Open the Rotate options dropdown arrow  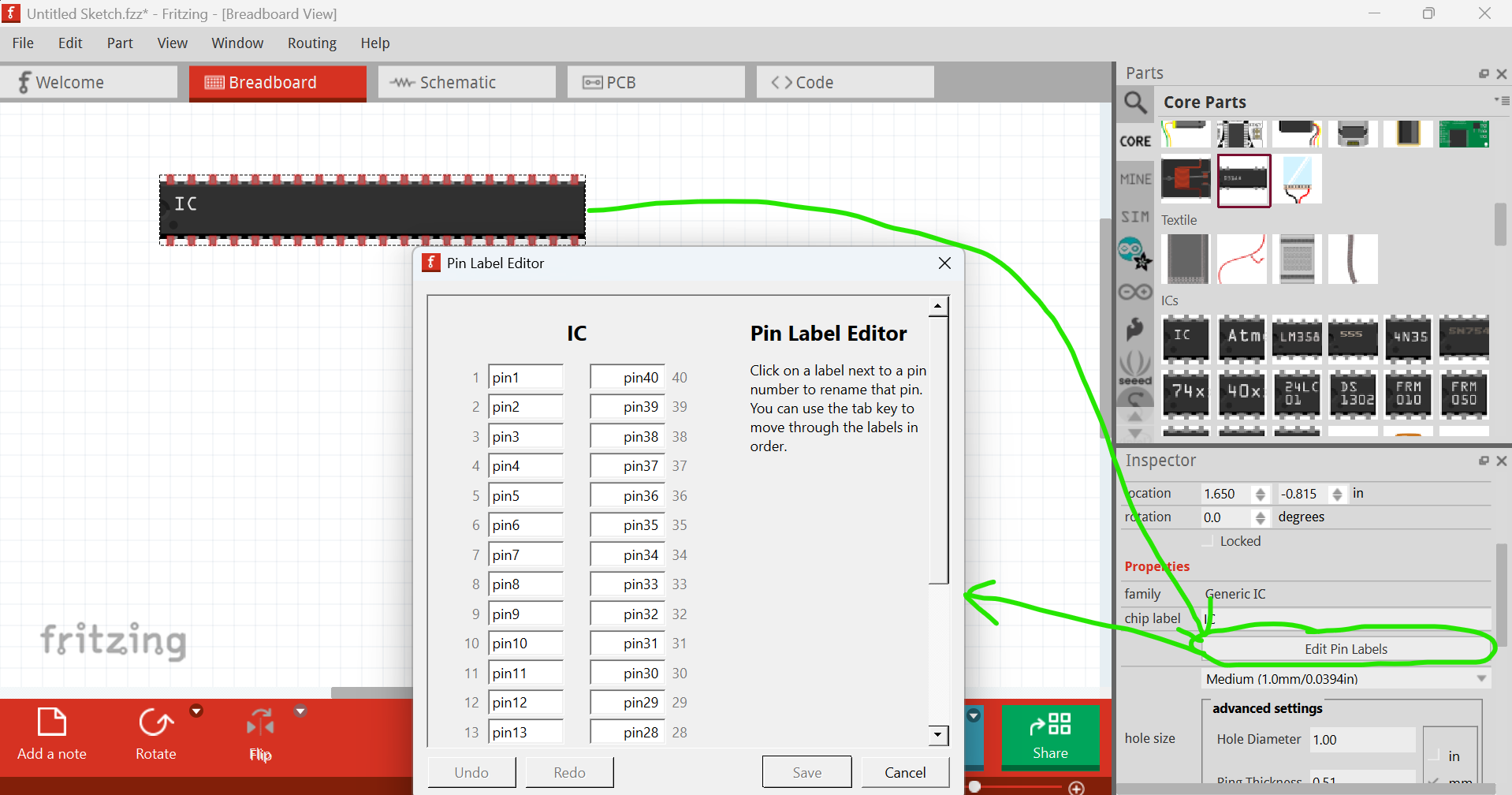coord(196,711)
